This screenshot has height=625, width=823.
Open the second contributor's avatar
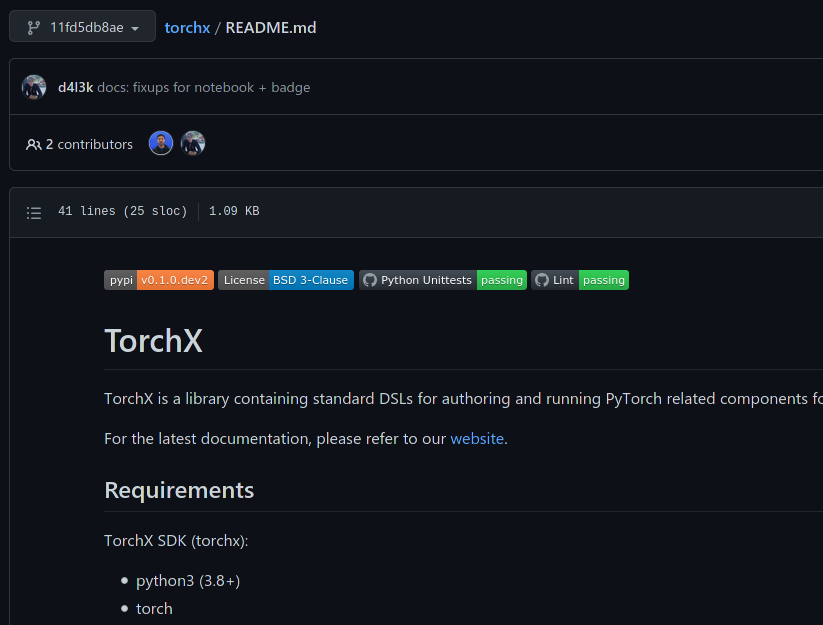pyautogui.click(x=193, y=143)
